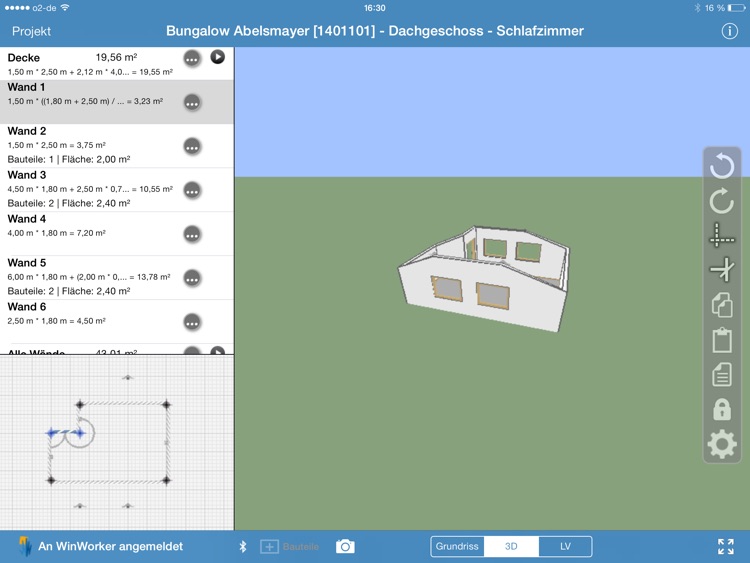Tap the Bluetooth icon in bottom bar
Screen dimensions: 750x563
coord(243,546)
